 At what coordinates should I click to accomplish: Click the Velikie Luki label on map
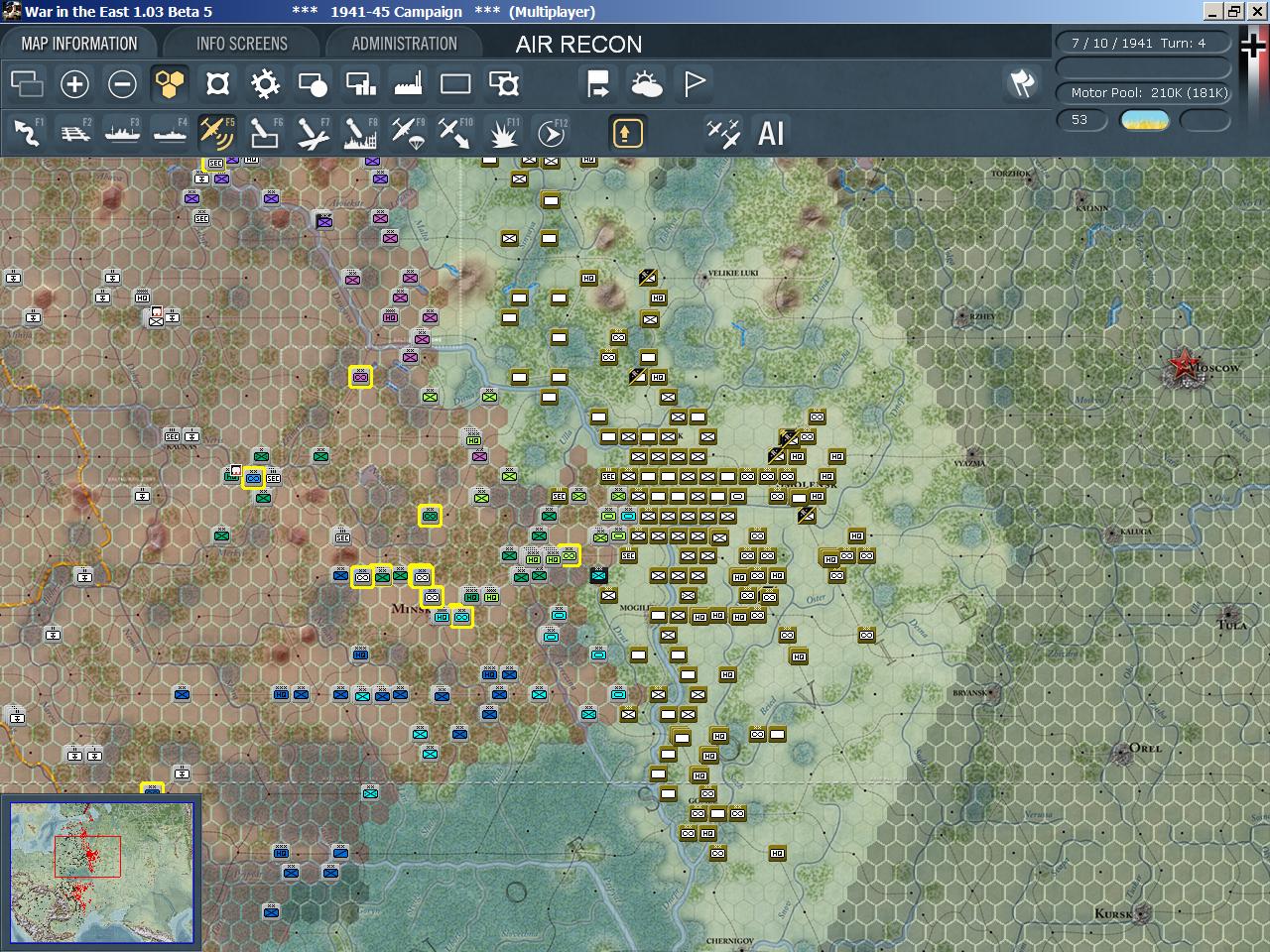click(x=731, y=273)
